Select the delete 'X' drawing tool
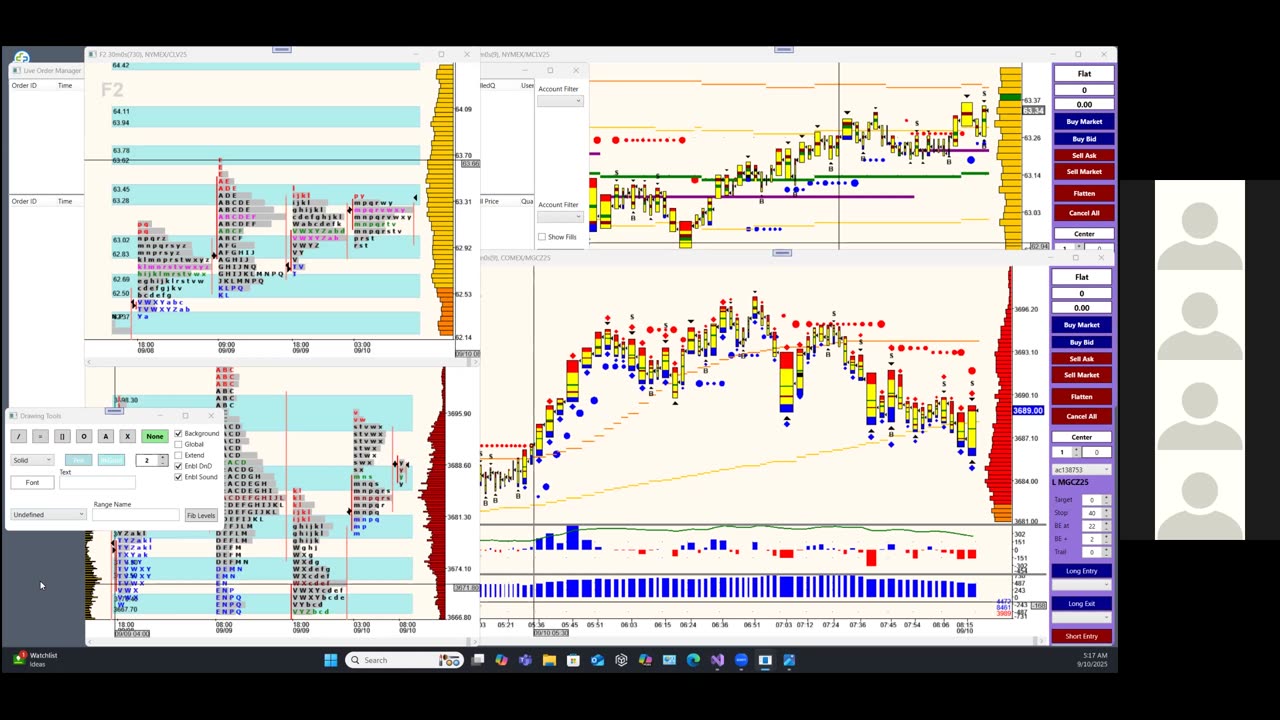 pyautogui.click(x=127, y=436)
